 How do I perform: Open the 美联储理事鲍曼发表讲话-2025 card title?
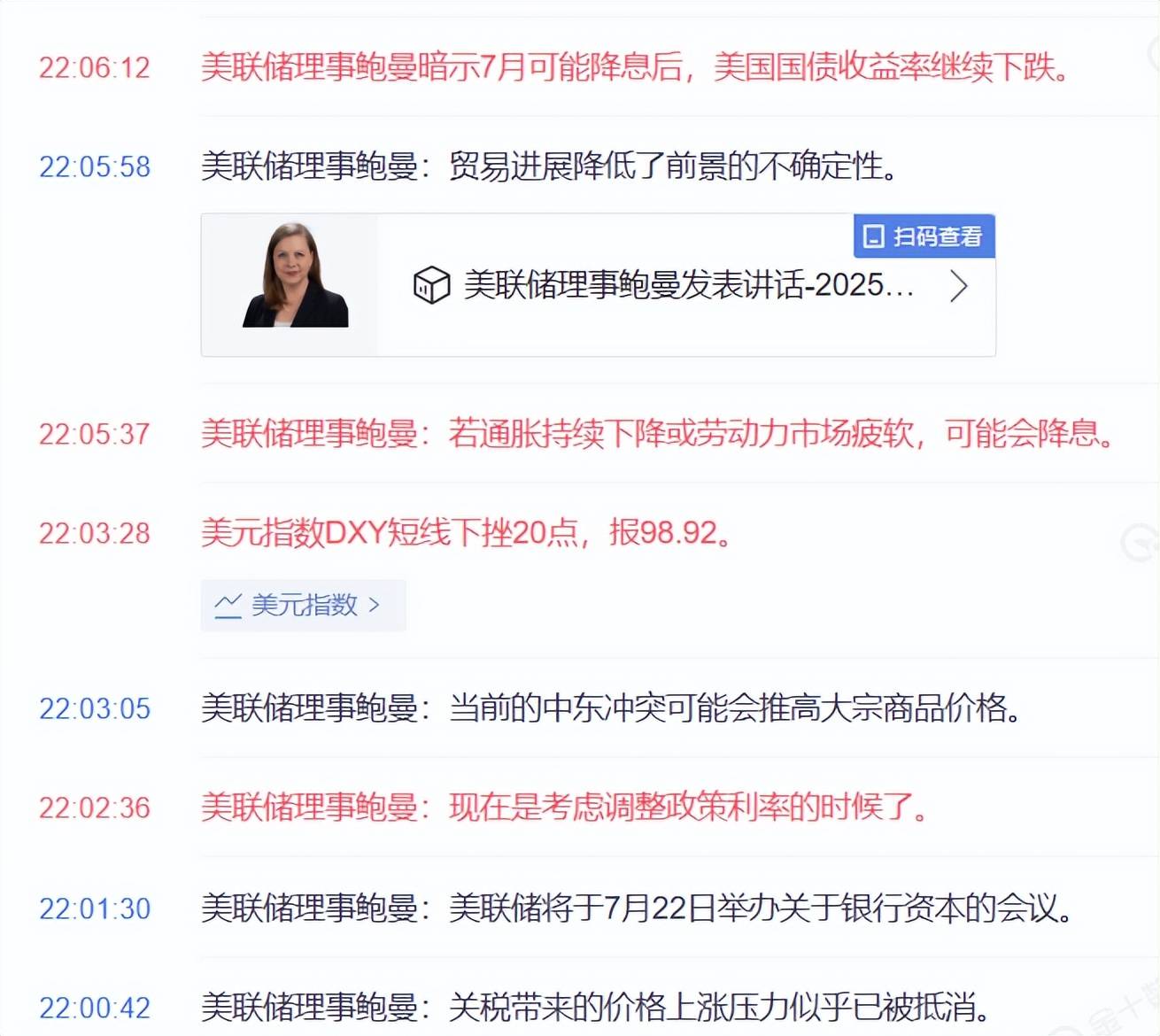pos(689,285)
